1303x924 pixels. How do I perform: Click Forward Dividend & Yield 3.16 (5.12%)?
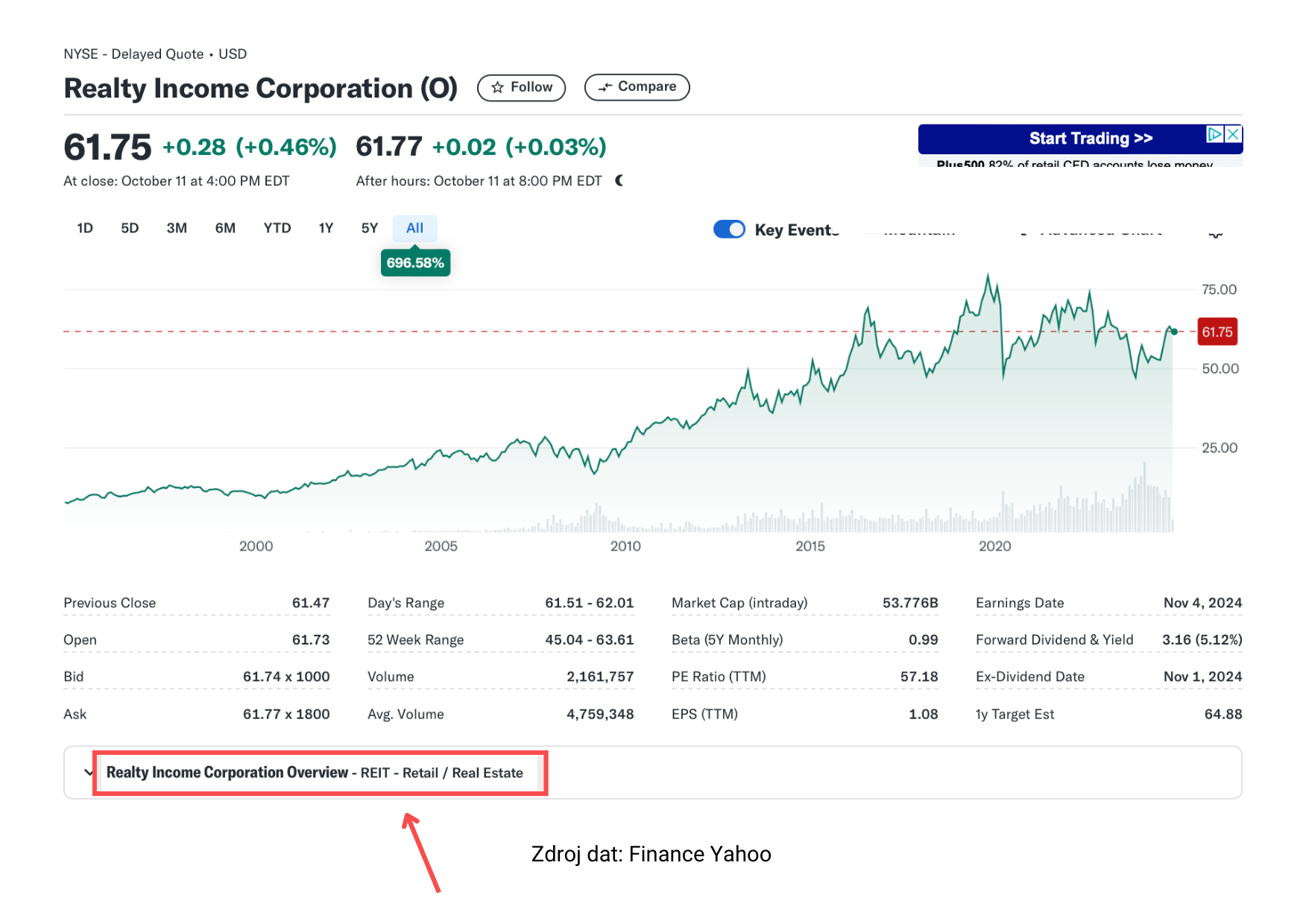pyautogui.click(x=1202, y=640)
